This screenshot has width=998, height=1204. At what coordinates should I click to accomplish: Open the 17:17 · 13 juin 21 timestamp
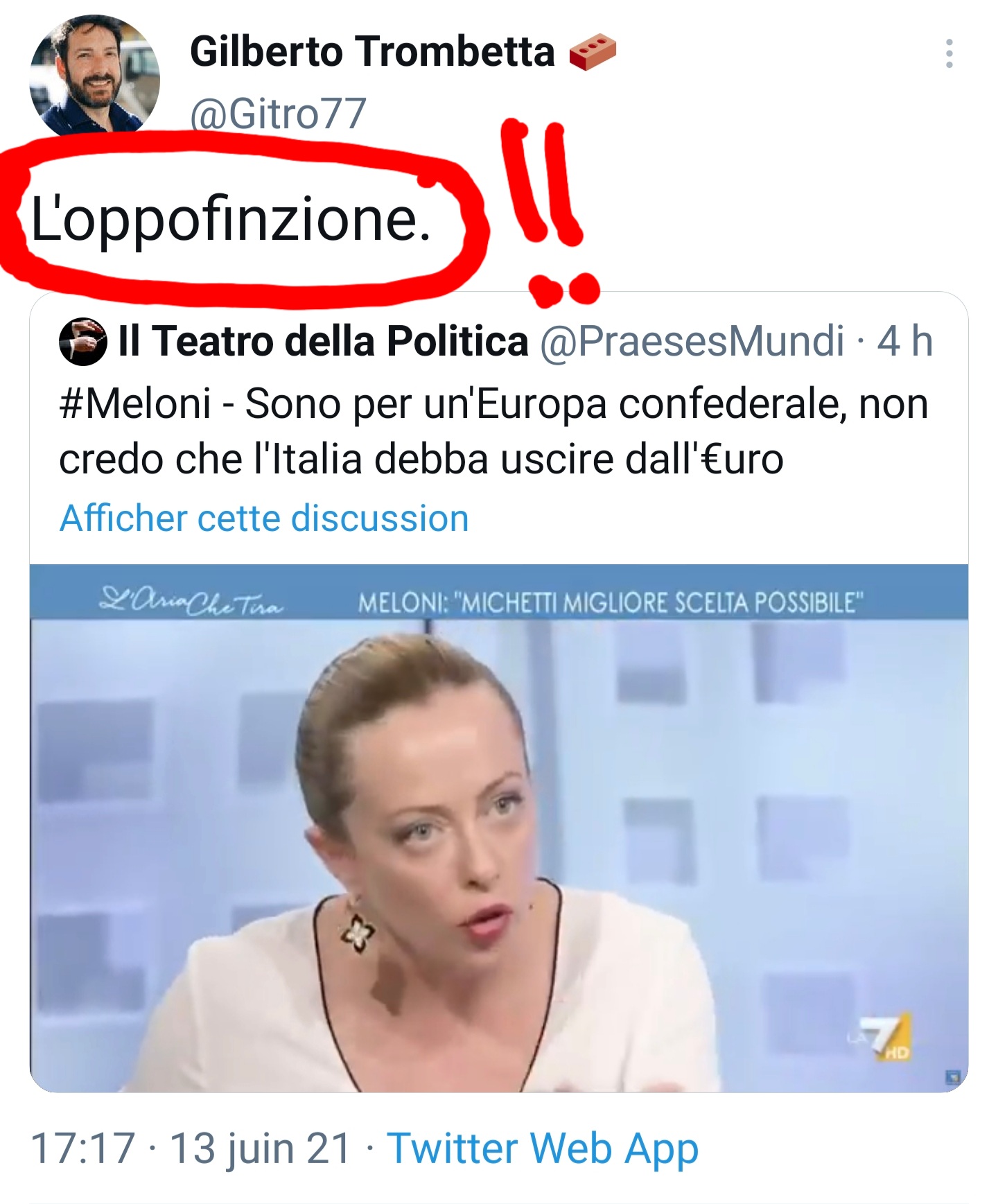click(x=191, y=1149)
